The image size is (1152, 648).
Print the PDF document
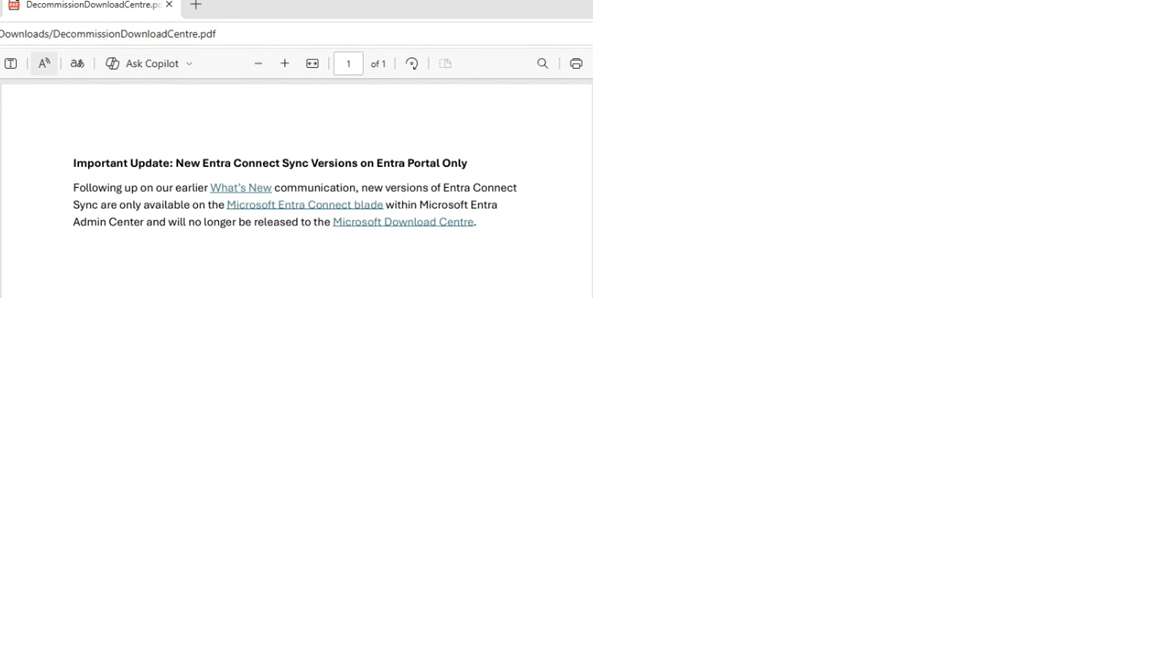click(x=576, y=64)
